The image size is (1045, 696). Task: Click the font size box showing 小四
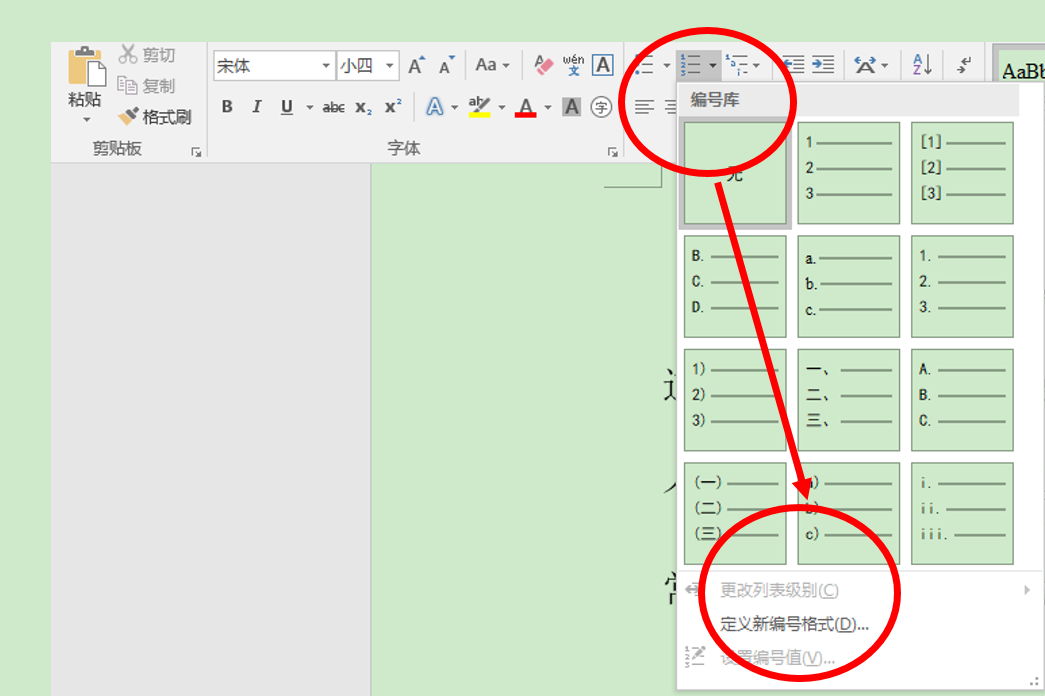point(360,65)
